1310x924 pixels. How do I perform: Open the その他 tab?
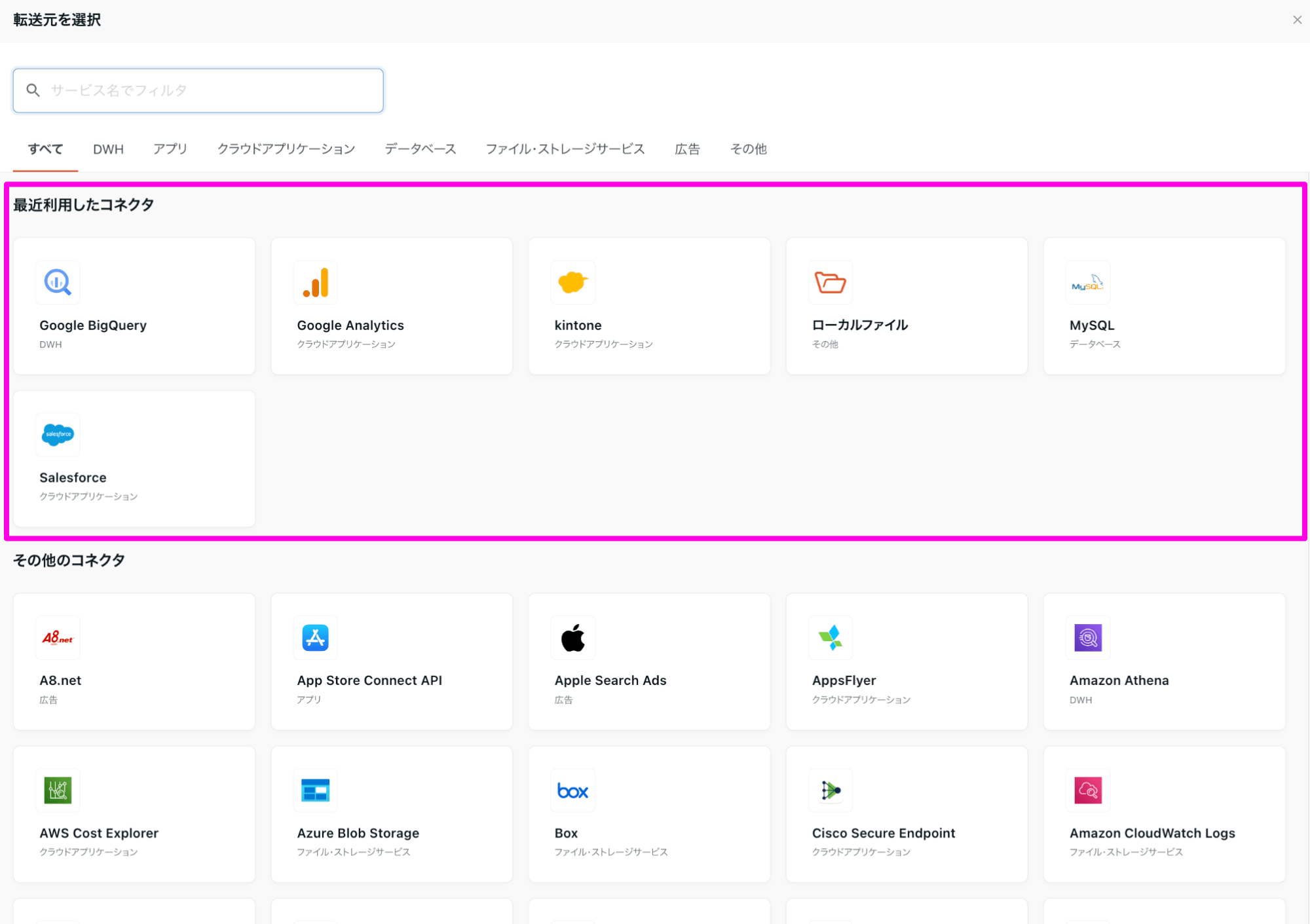[x=748, y=149]
